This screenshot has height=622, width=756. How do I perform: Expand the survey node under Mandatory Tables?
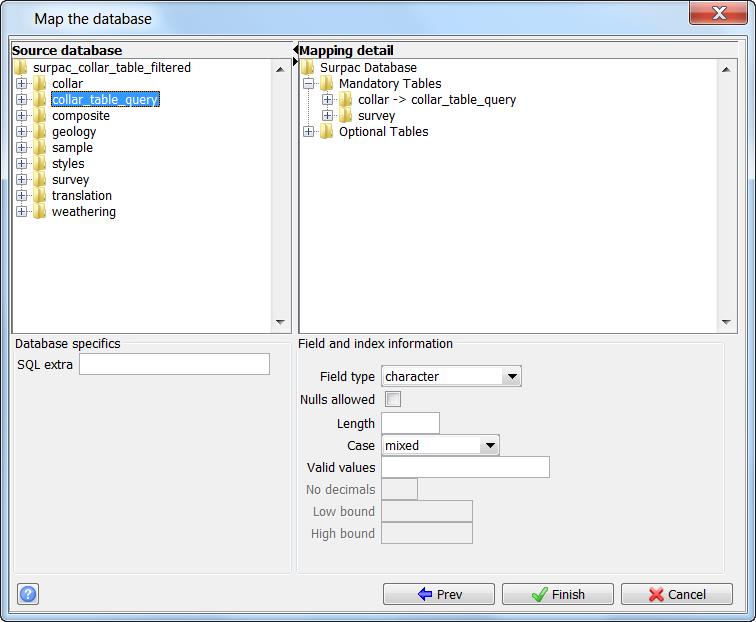click(327, 116)
